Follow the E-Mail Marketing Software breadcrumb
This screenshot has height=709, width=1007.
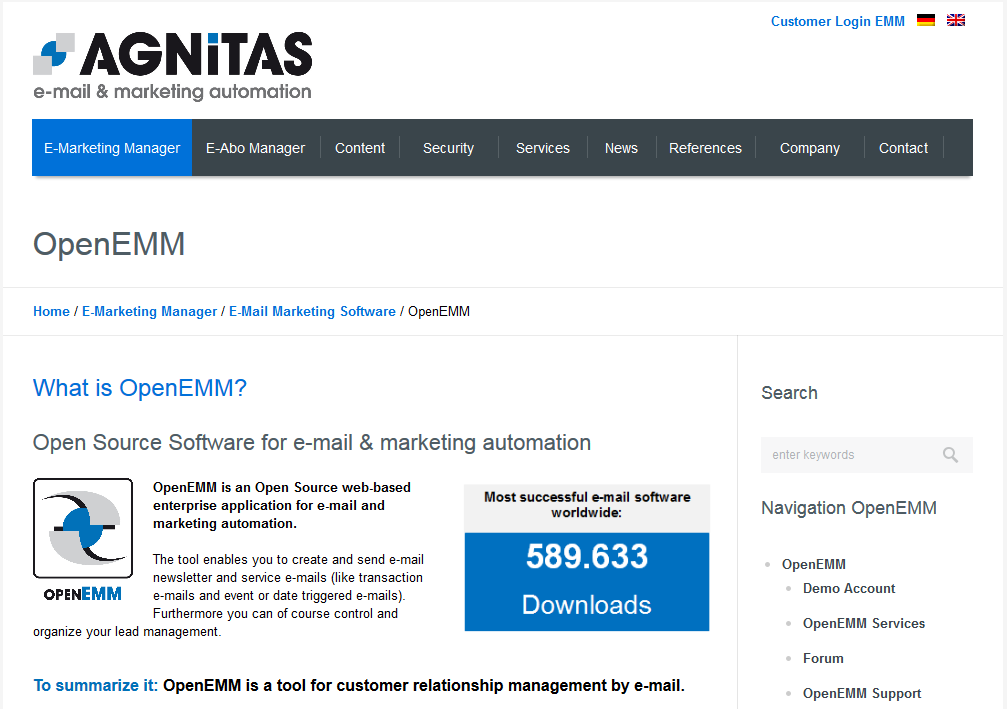pos(312,311)
